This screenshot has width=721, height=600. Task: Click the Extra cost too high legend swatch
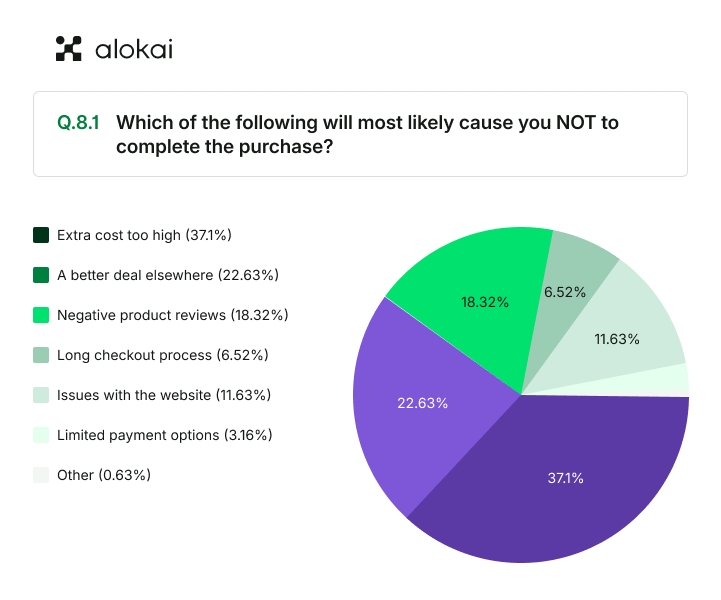(41, 235)
